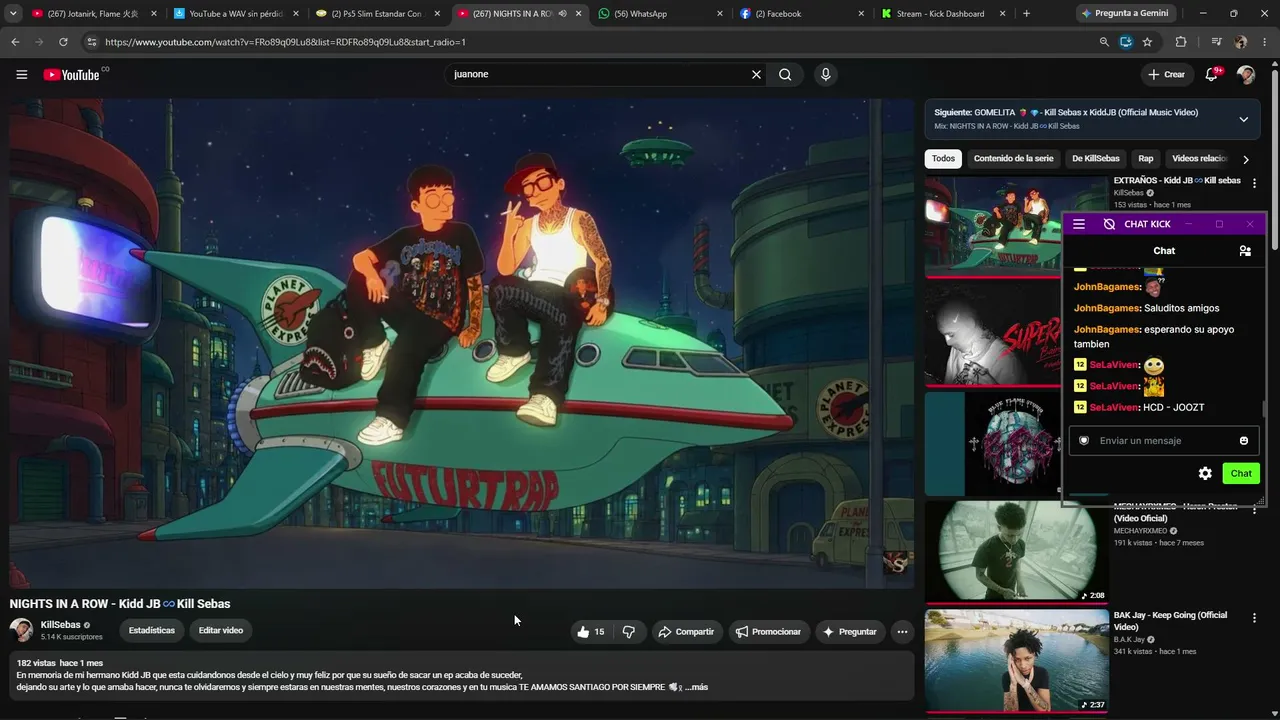Expand the video description with más

pos(696,687)
